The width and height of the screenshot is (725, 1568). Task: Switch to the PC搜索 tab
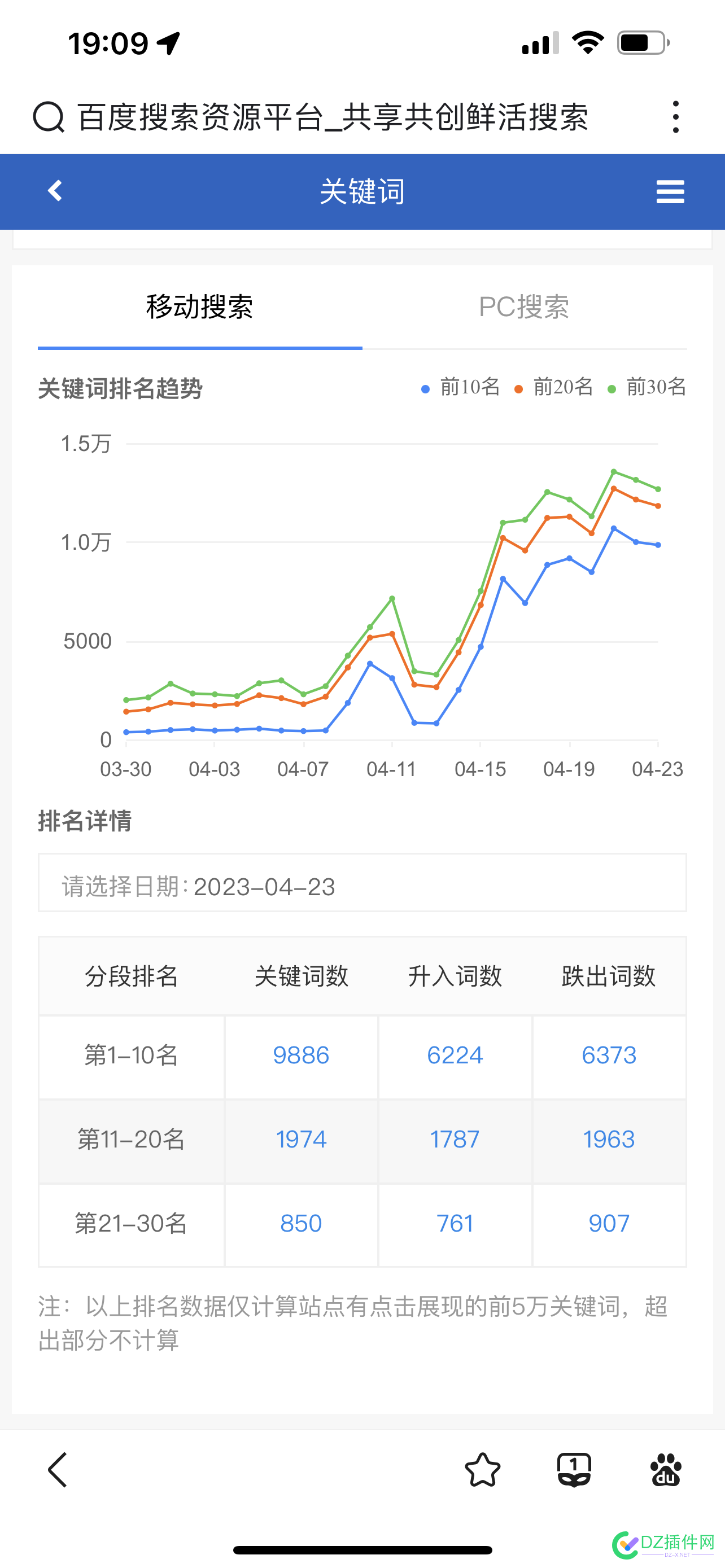click(524, 307)
